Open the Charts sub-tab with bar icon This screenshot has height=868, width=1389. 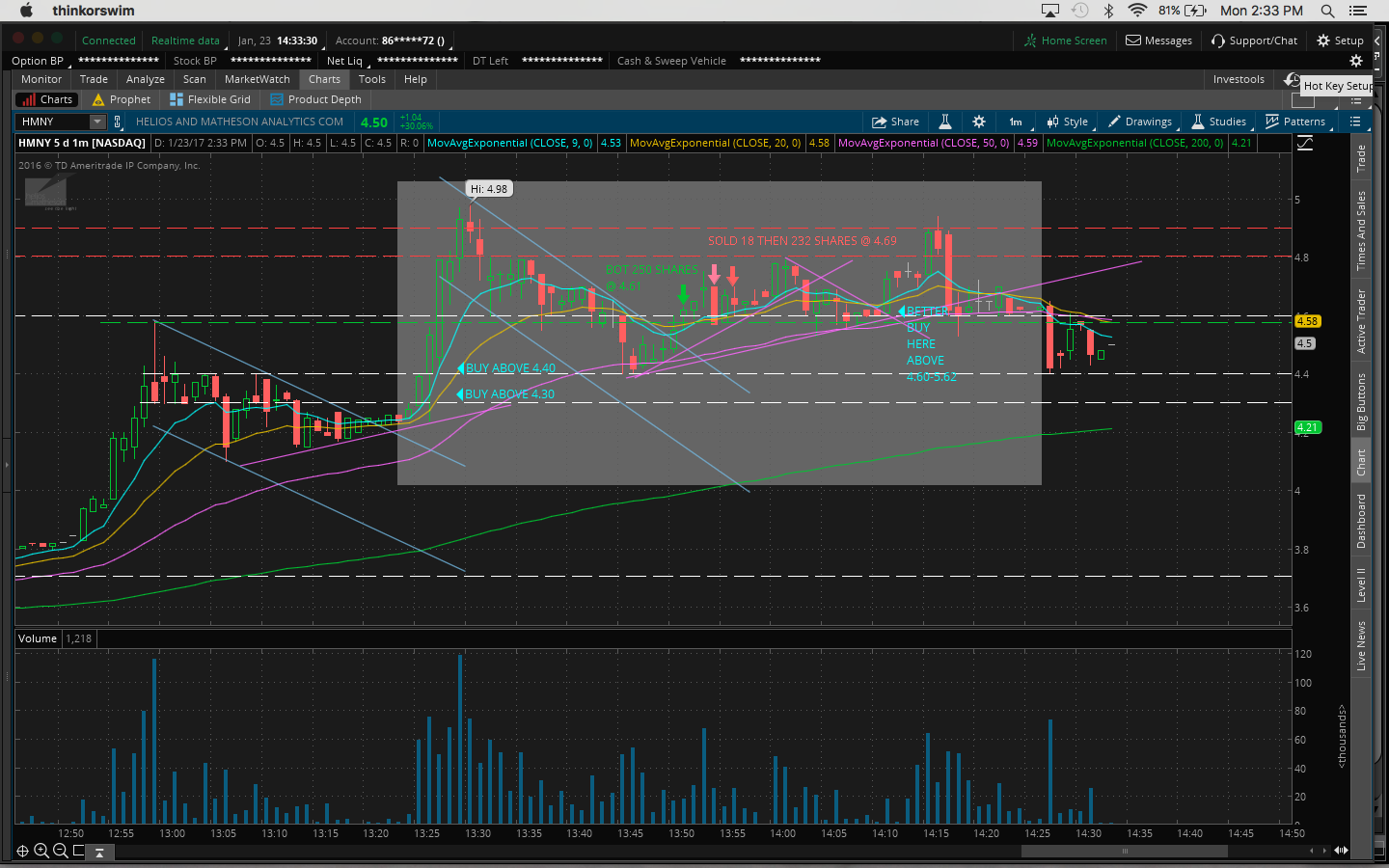(46, 99)
